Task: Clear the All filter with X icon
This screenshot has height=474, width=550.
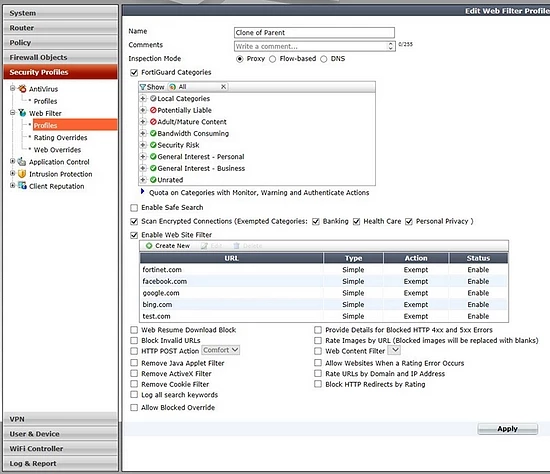Action: (x=223, y=87)
